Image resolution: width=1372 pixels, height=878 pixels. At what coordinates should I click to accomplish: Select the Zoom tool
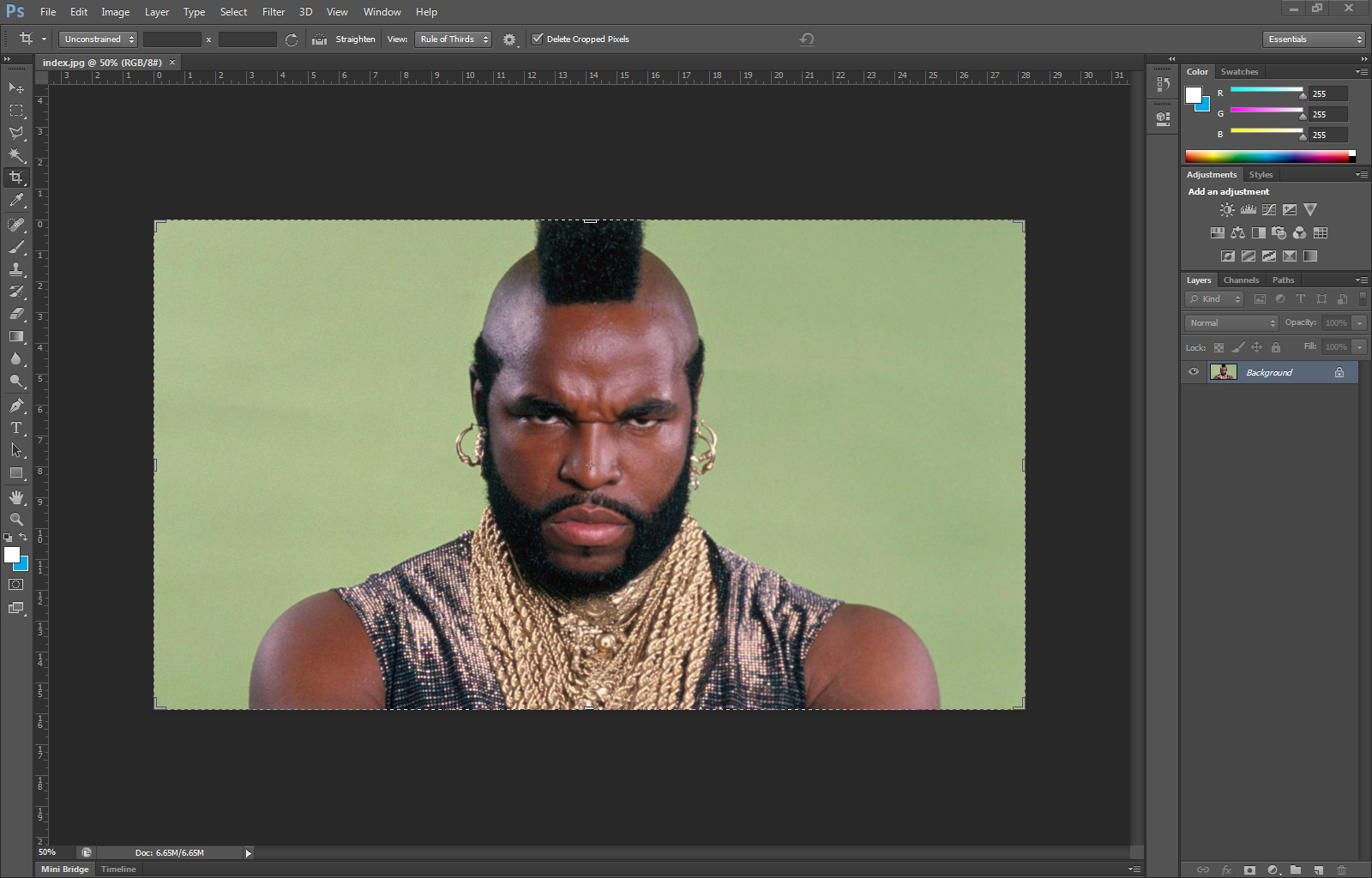tap(16, 520)
